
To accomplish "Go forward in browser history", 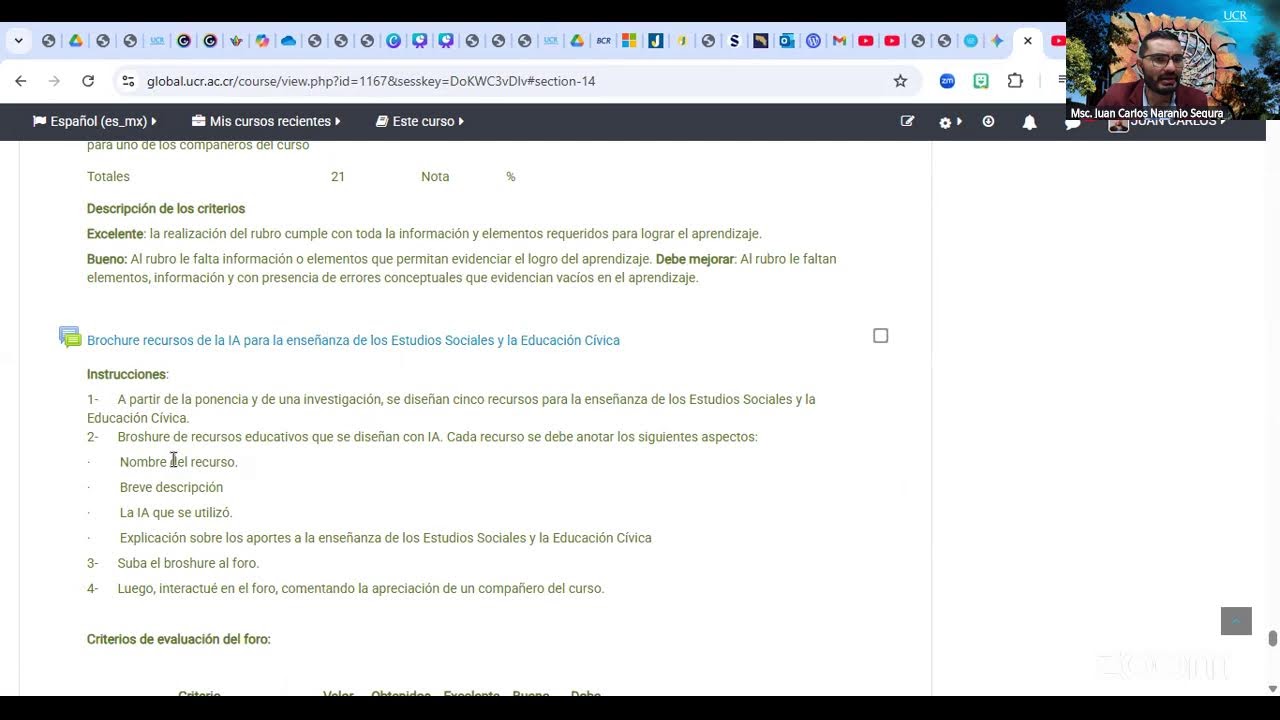I will coord(54,81).
